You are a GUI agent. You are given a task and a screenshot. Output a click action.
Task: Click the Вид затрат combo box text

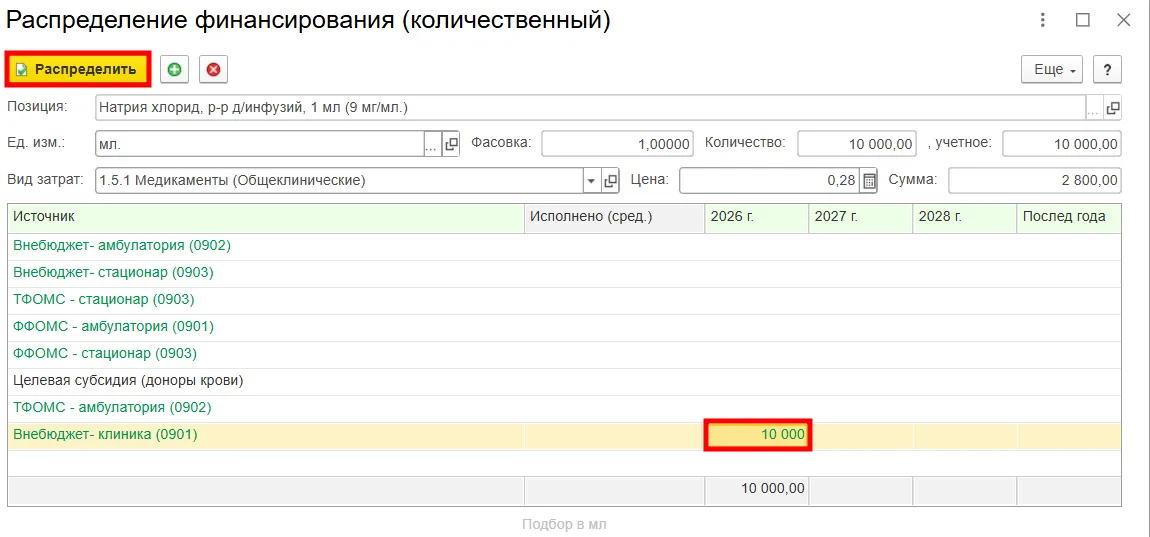point(339,180)
